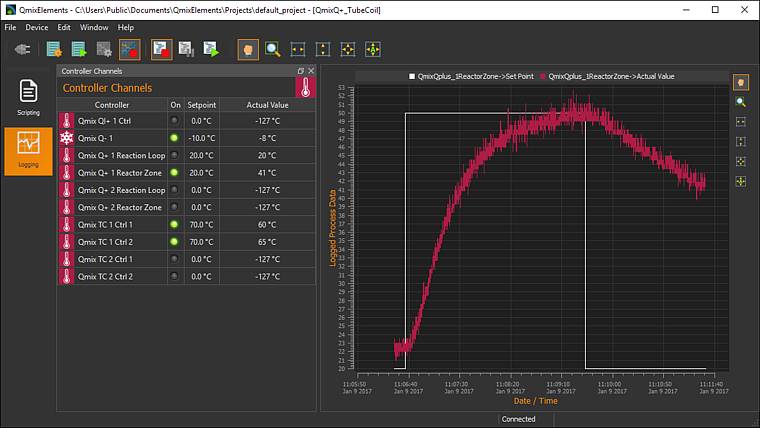Screen dimensions: 760x428
Task: Select the pan hand tool beside the graph
Action: coord(741,82)
